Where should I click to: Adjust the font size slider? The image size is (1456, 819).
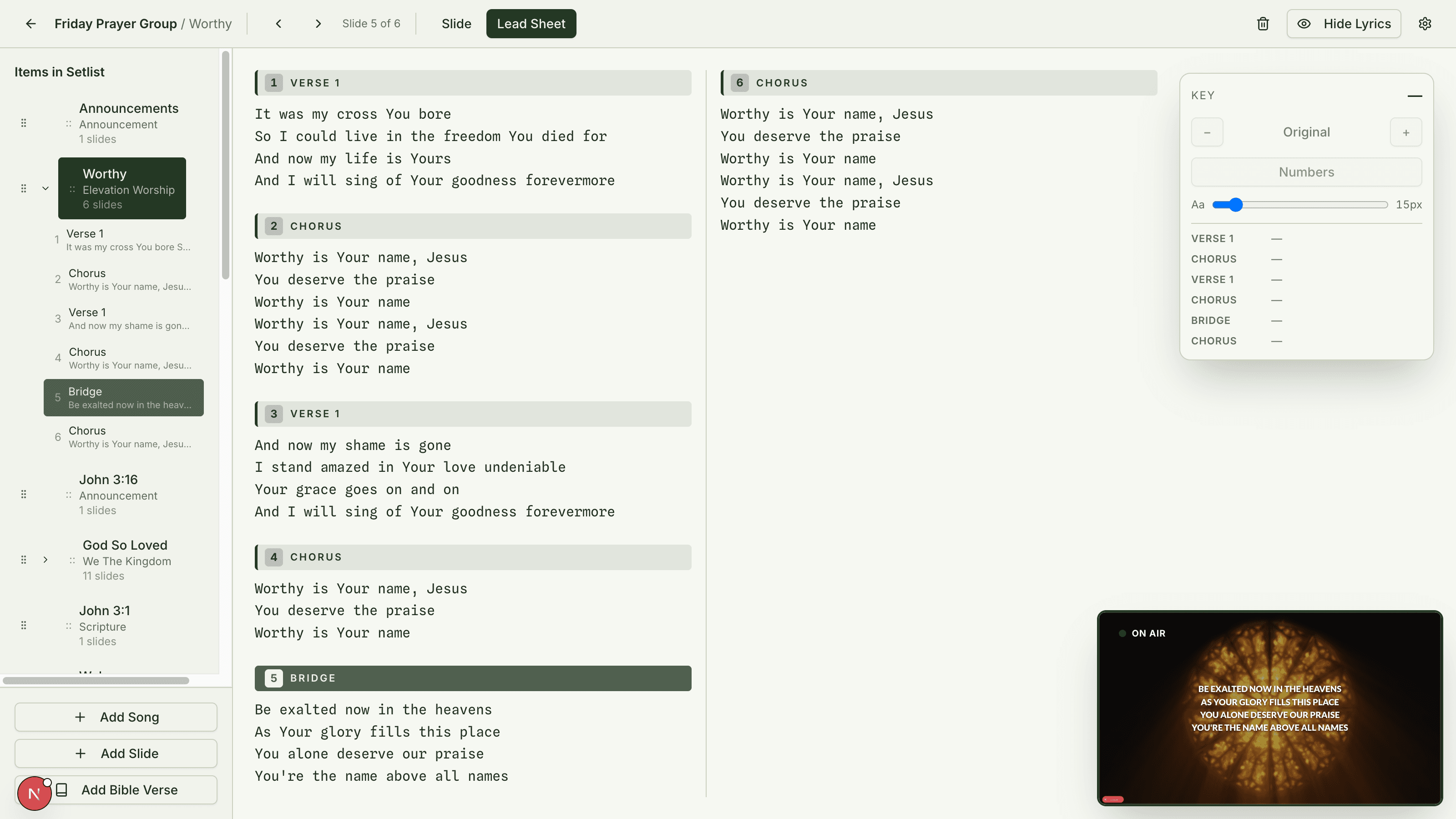1300,205
